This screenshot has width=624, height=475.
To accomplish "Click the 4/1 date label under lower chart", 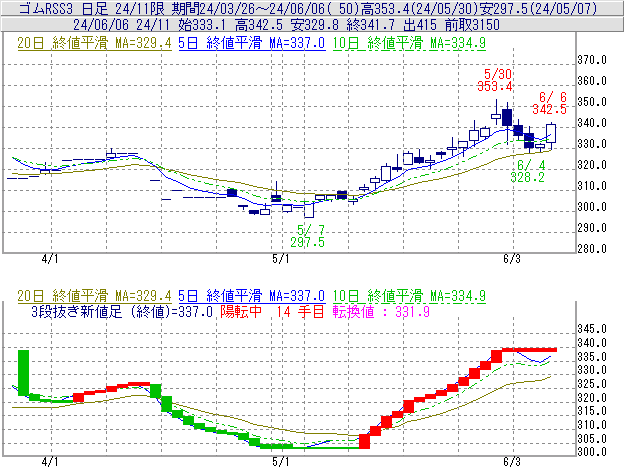I will click(x=50, y=462).
